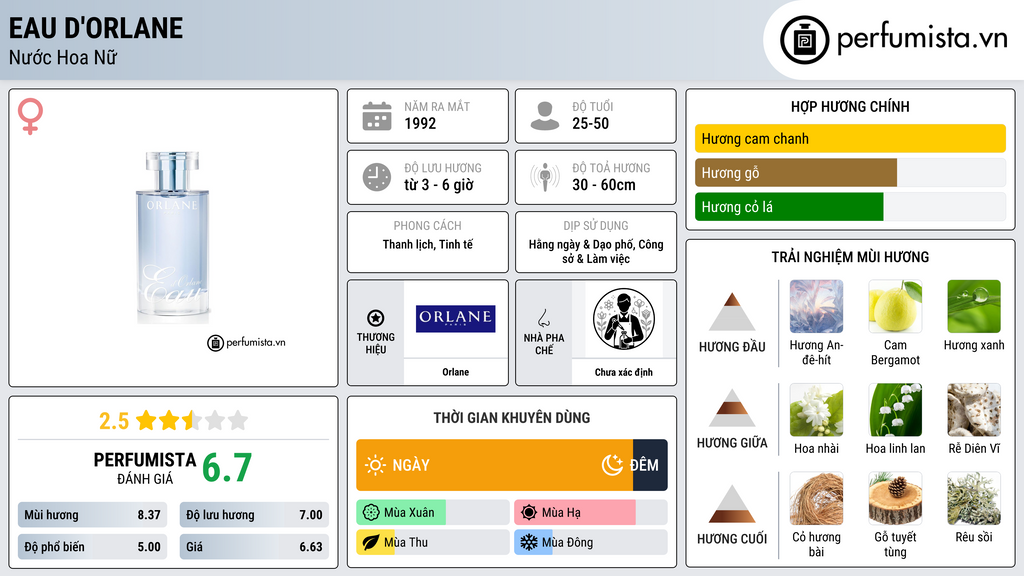Click the Orlane brand name label
This screenshot has height=576, width=1024.
point(455,372)
